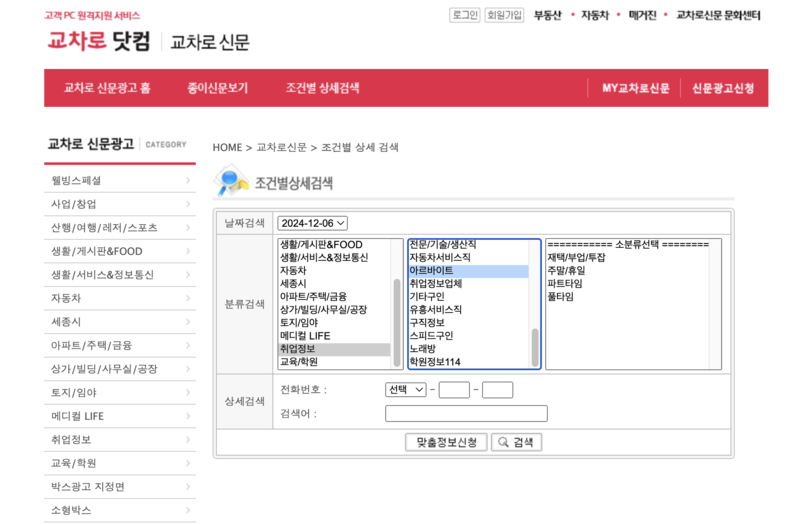Select 유흥서비스직 in second list
The height and width of the screenshot is (525, 800).
[x=468, y=310]
